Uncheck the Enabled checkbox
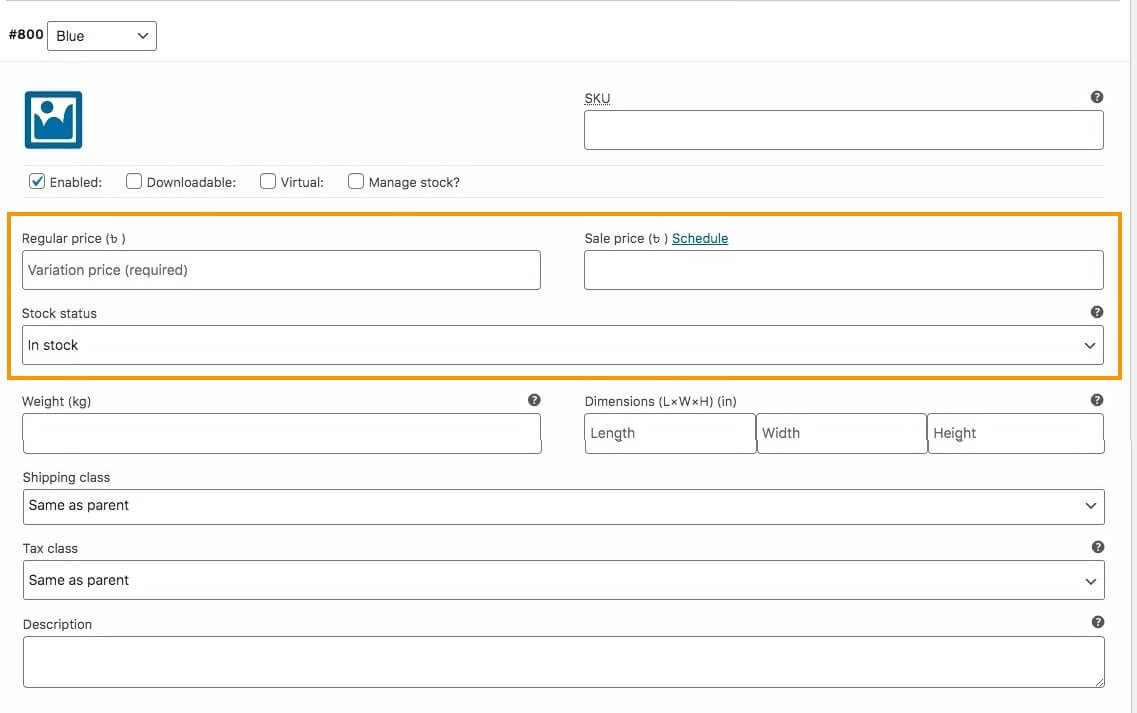The image size is (1137, 713). (37, 182)
